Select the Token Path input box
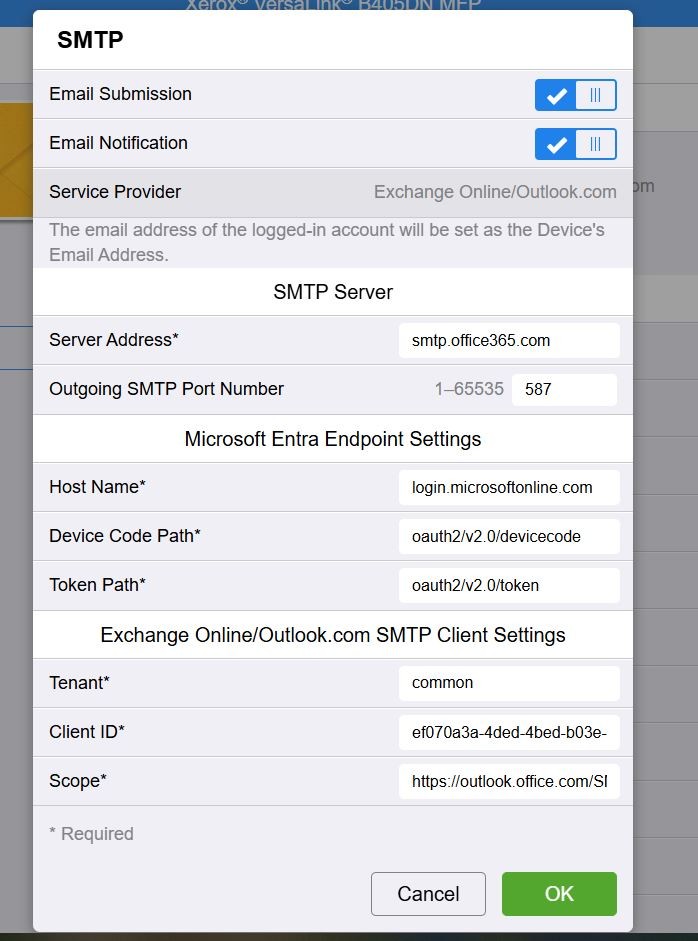The height and width of the screenshot is (941, 698). (x=508, y=585)
